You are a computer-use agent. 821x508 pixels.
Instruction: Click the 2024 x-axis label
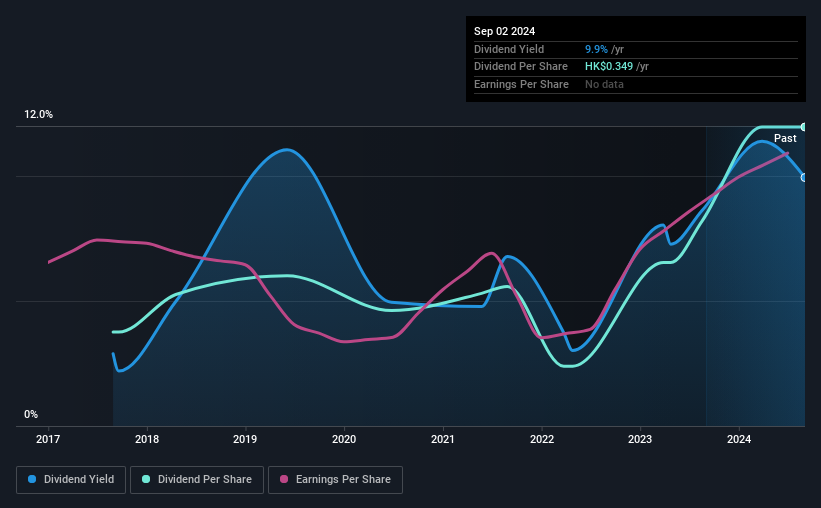coord(739,439)
